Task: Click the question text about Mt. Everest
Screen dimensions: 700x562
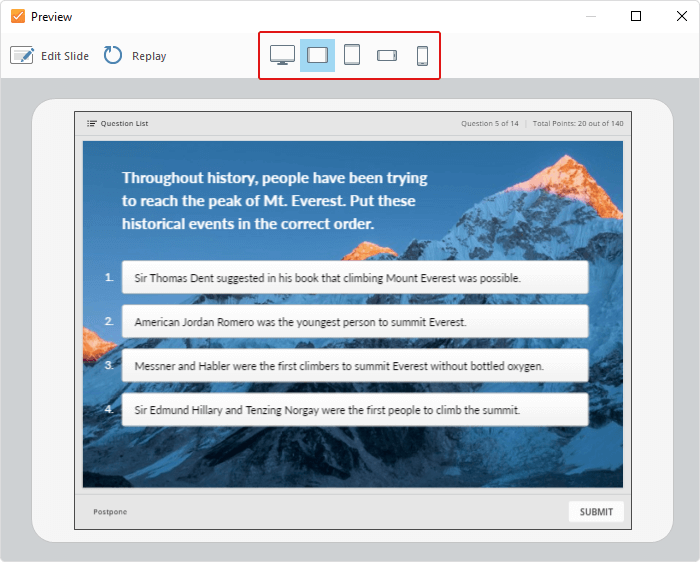Action: pyautogui.click(x=275, y=200)
